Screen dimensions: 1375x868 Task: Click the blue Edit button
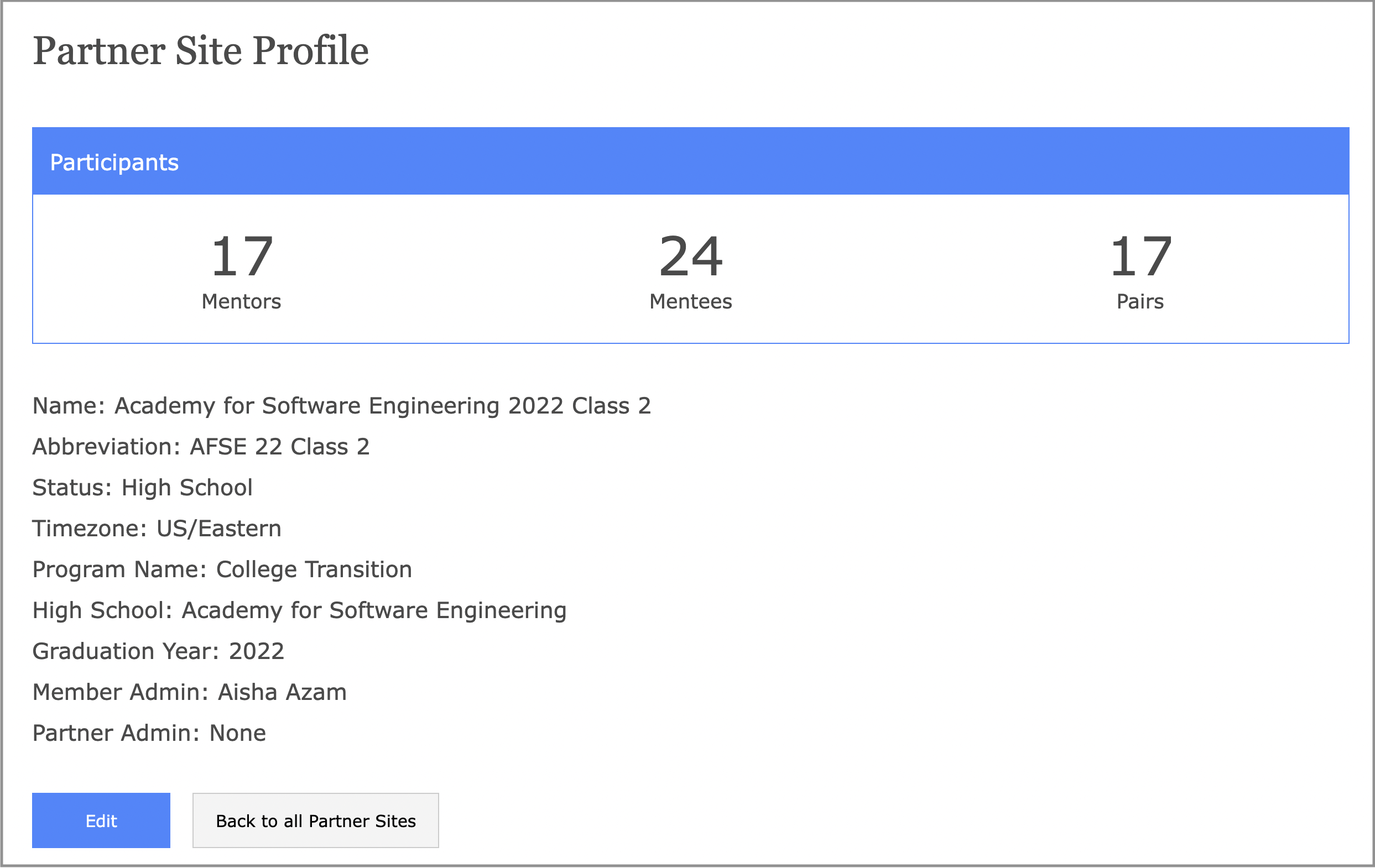(101, 820)
